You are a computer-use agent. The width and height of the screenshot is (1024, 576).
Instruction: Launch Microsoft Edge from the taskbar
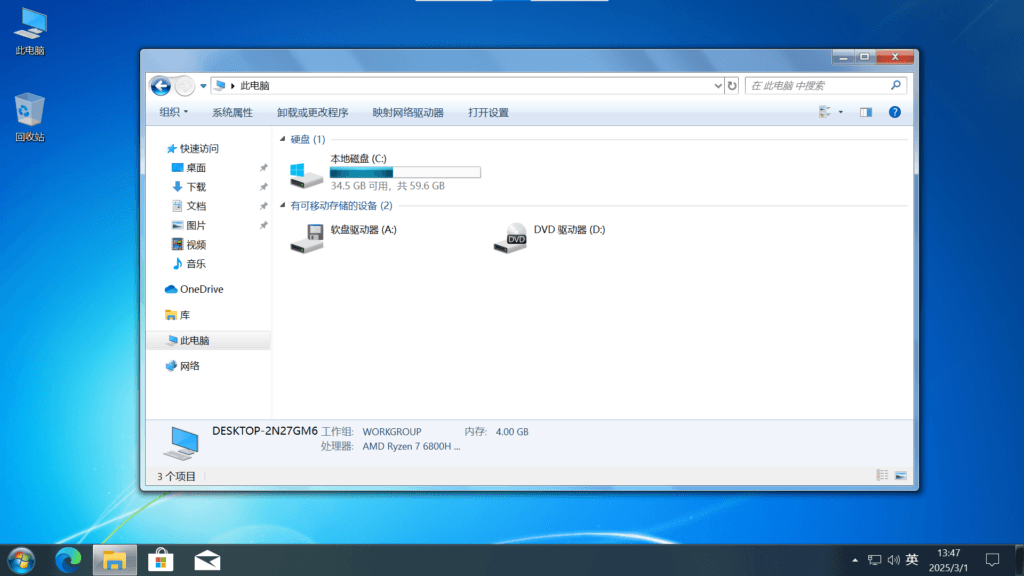tap(66, 560)
